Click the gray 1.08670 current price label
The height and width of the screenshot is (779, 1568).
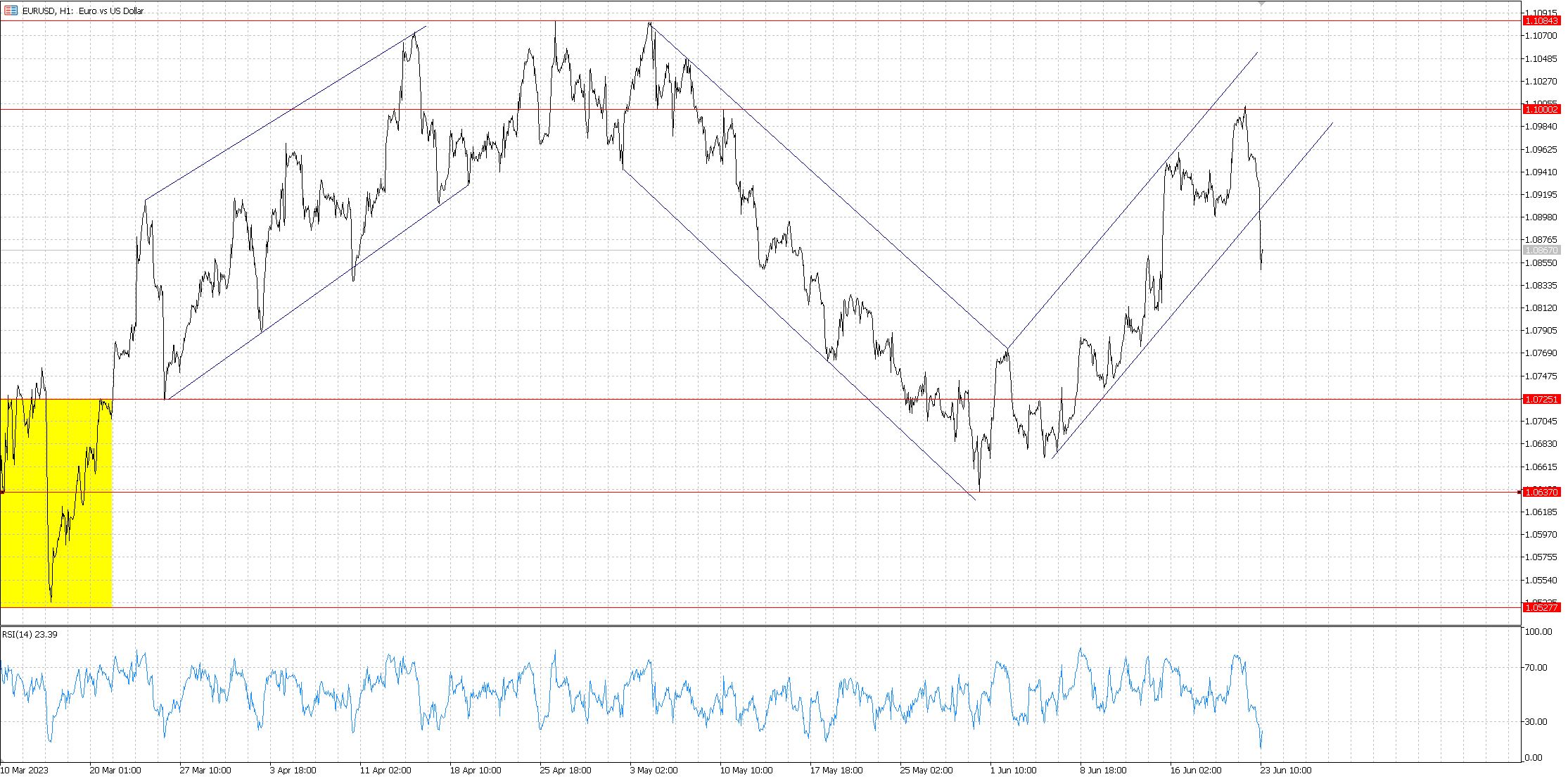coord(1541,250)
